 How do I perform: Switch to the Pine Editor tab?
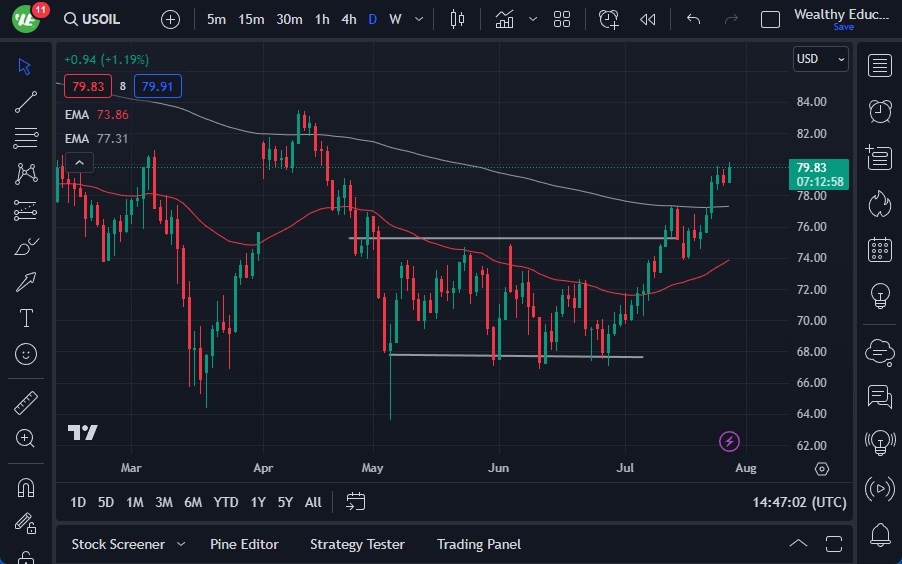click(x=244, y=544)
